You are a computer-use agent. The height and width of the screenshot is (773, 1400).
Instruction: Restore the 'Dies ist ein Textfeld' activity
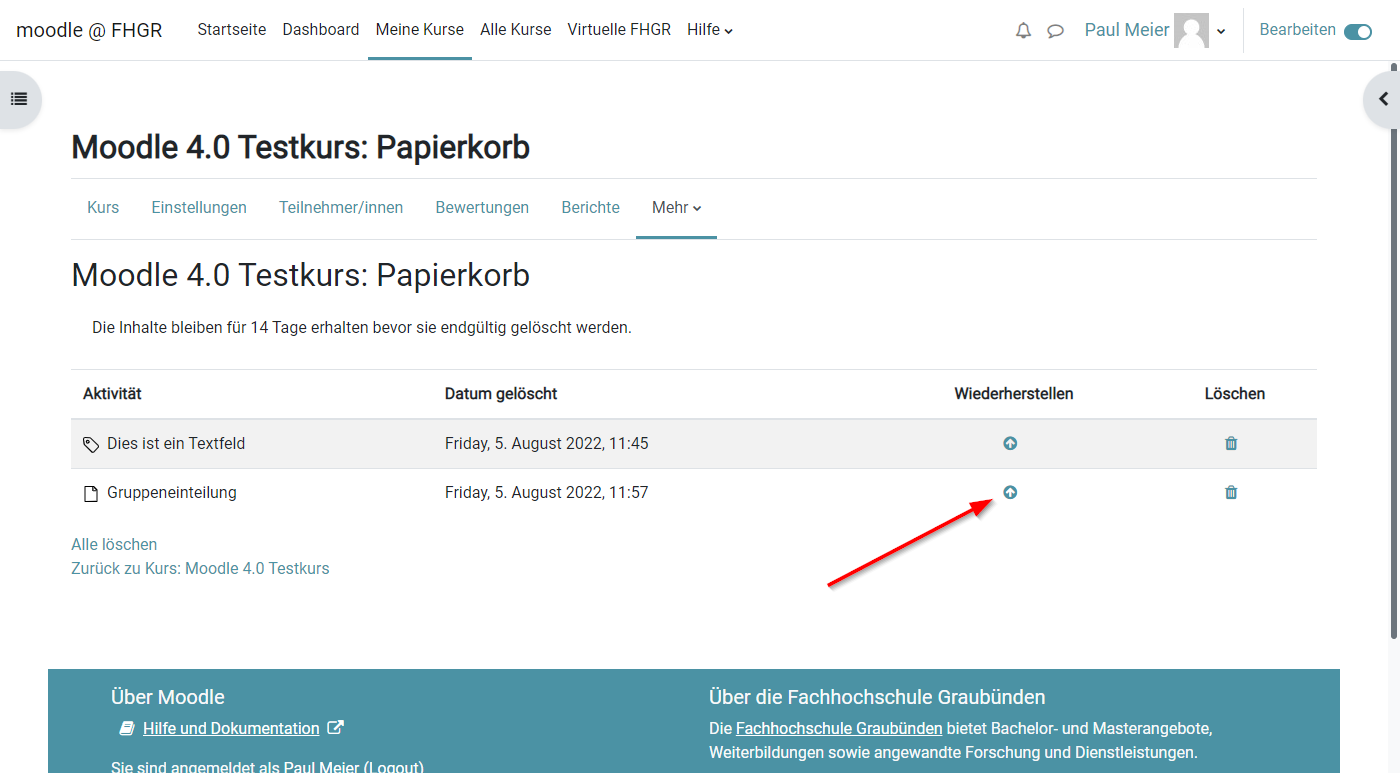click(1010, 443)
